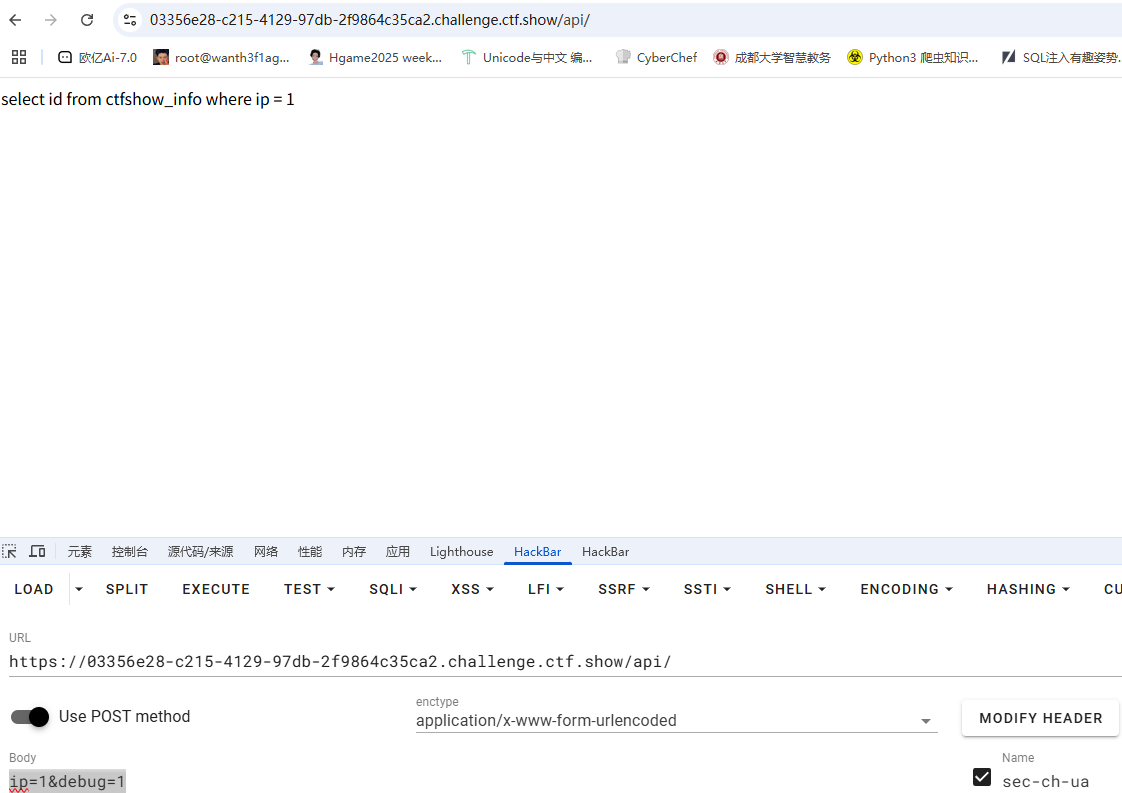Disable the Use POST method switch
1122x793 pixels.
point(30,716)
